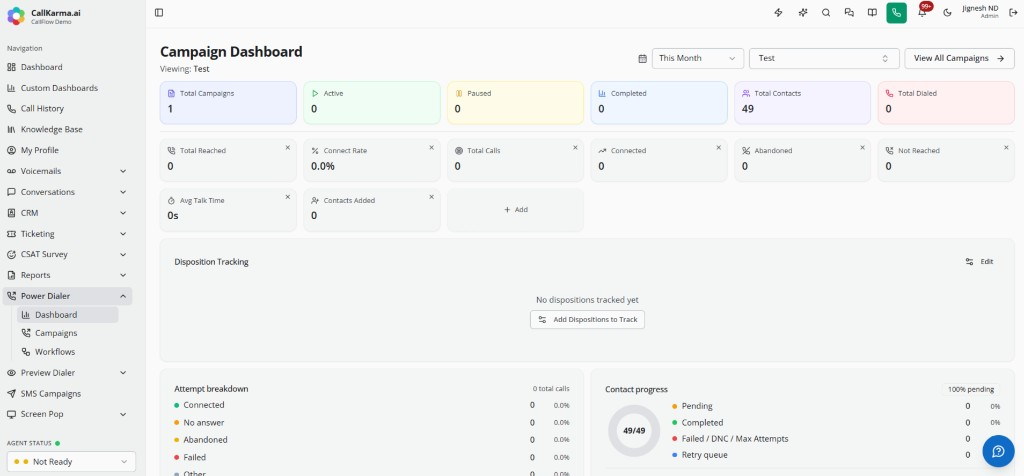The width and height of the screenshot is (1024, 476).
Task: Close the Avg Talk Time card
Action: (x=287, y=197)
